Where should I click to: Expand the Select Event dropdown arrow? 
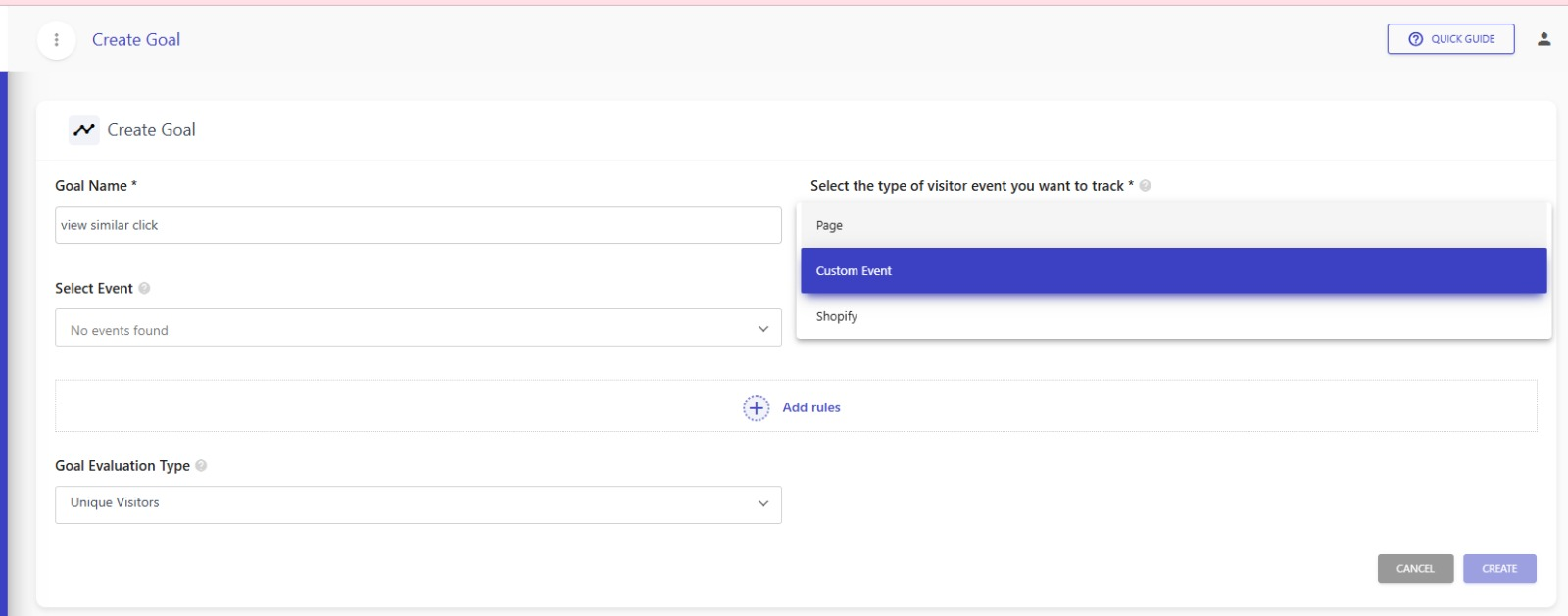[762, 329]
